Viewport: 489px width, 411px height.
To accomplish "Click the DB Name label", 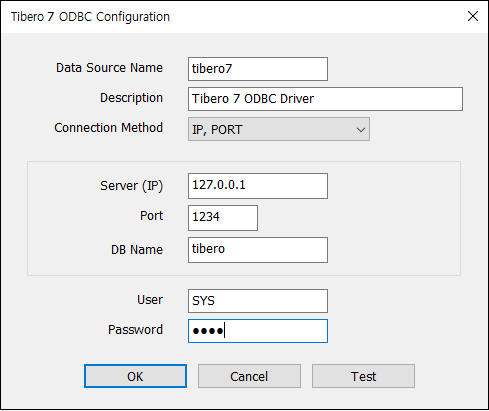I will 137,250.
